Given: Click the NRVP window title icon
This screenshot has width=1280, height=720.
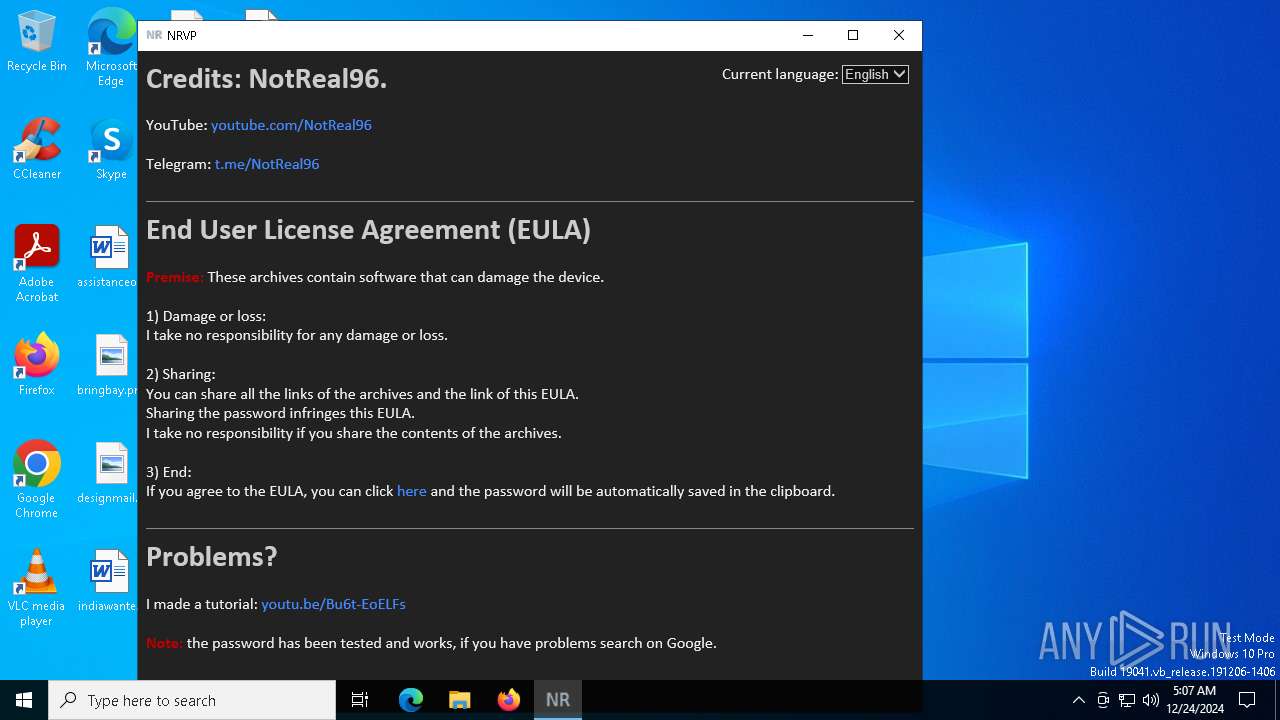Looking at the screenshot, I should (x=154, y=35).
